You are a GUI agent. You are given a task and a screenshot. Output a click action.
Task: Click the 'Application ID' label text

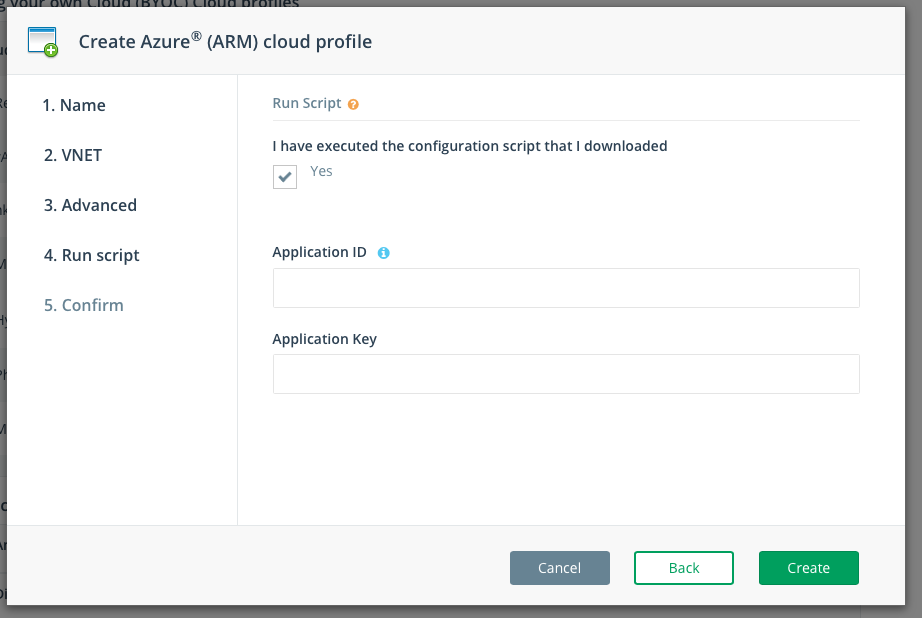click(x=319, y=252)
